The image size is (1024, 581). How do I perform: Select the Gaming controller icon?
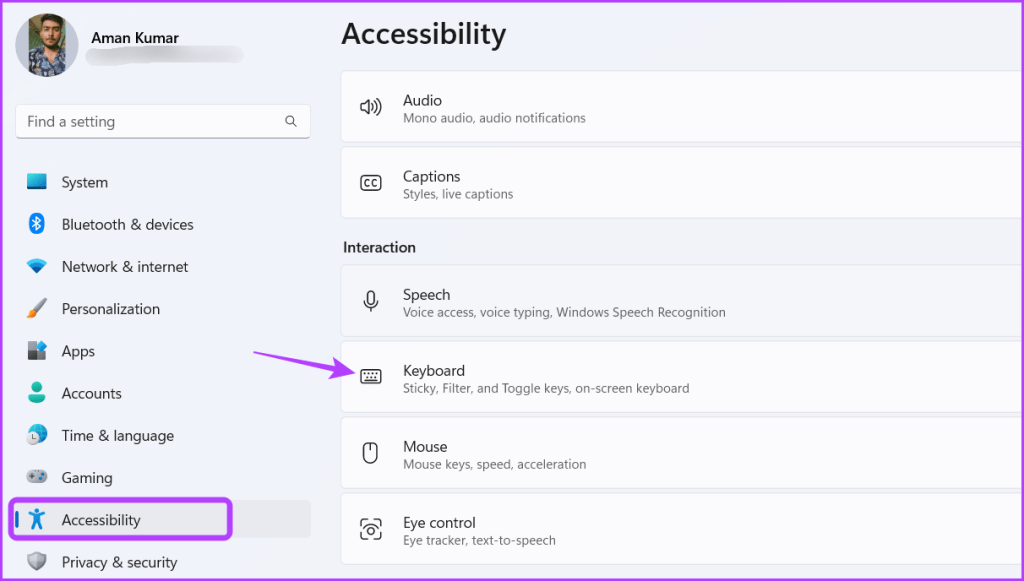(39, 477)
